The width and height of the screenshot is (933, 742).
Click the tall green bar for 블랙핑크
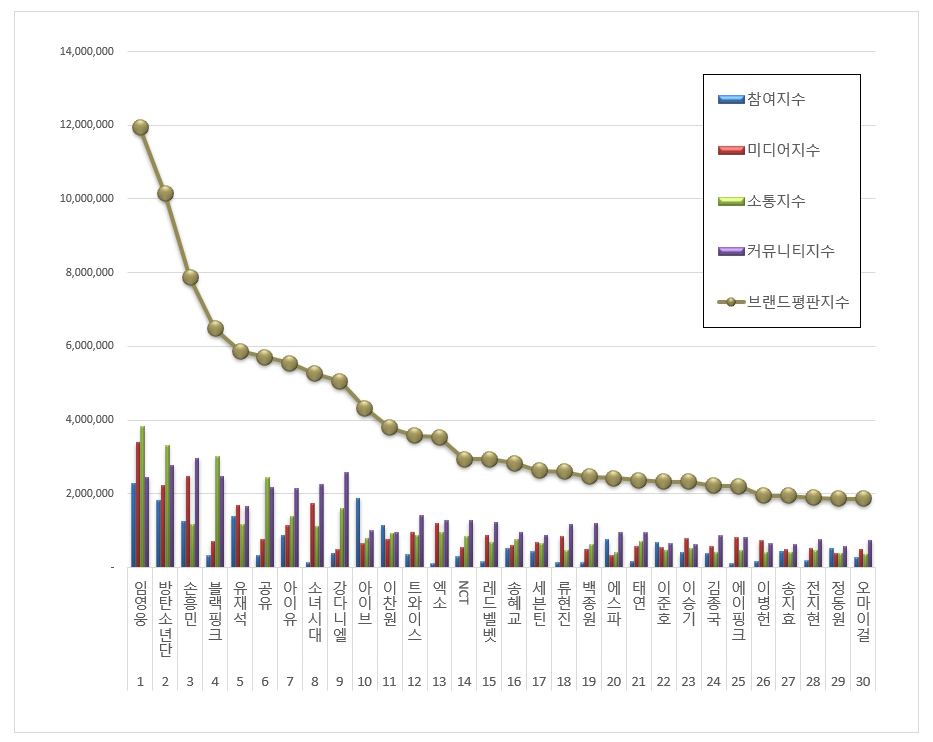pyautogui.click(x=218, y=512)
